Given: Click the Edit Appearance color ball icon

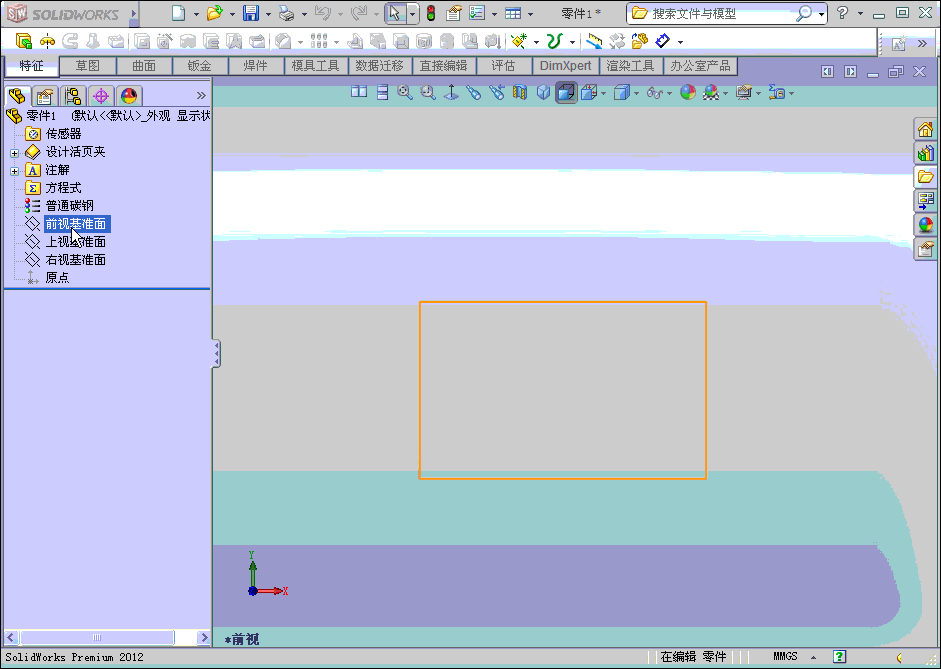Looking at the screenshot, I should click(x=688, y=92).
